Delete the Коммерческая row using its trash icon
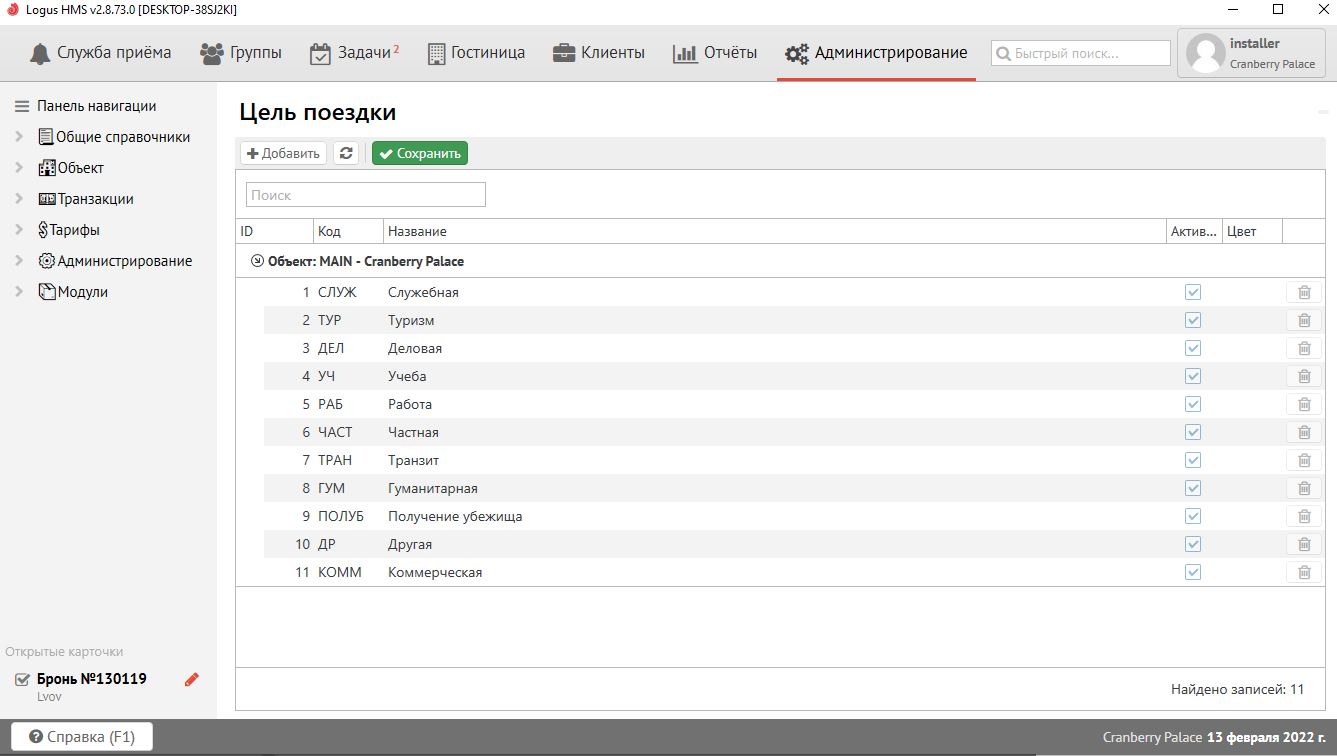Image resolution: width=1337 pixels, height=756 pixels. (1304, 572)
